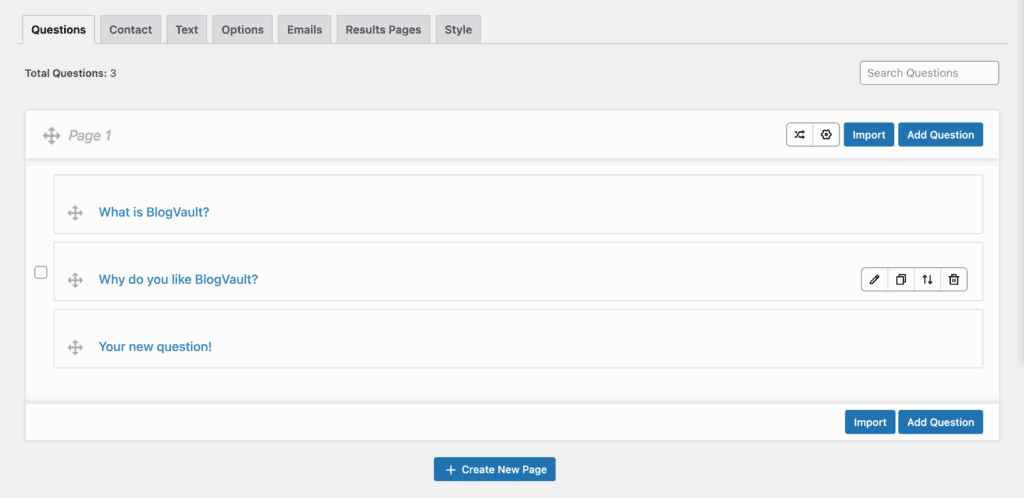Click the randomize shuffle icon on Page 1
1024x498 pixels.
click(x=799, y=134)
